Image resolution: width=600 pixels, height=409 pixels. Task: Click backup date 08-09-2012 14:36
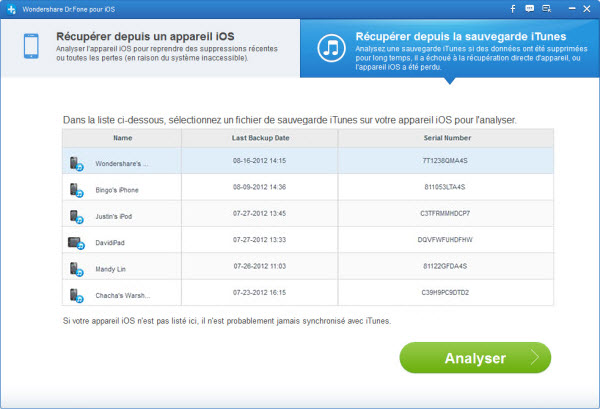point(259,187)
